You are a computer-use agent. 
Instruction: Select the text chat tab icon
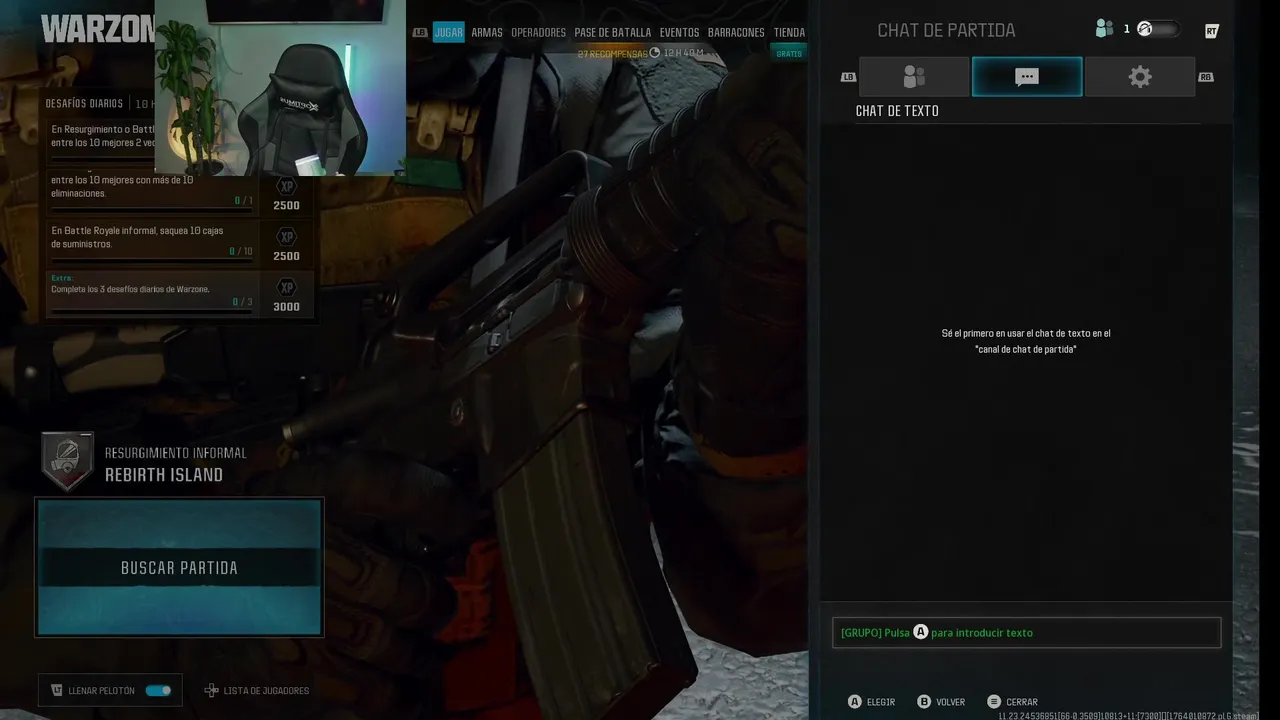click(x=1027, y=77)
